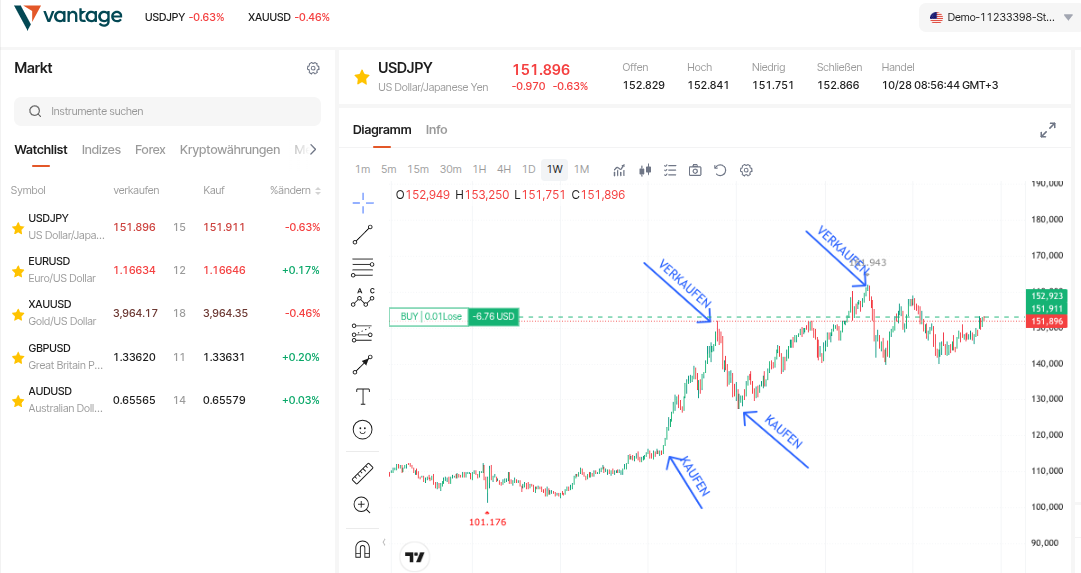Select the EURUSD Euro/US Dollar row
The image size is (1081, 573).
coord(165,270)
